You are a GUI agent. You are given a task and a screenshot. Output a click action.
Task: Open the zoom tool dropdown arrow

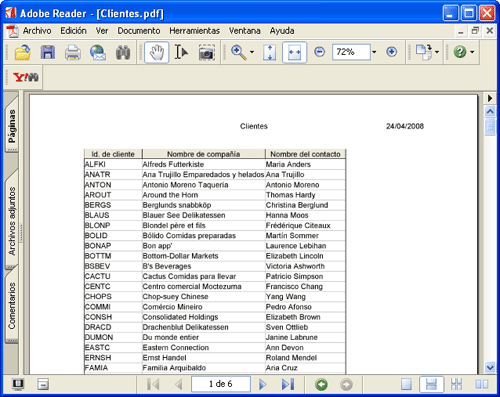[x=252, y=52]
